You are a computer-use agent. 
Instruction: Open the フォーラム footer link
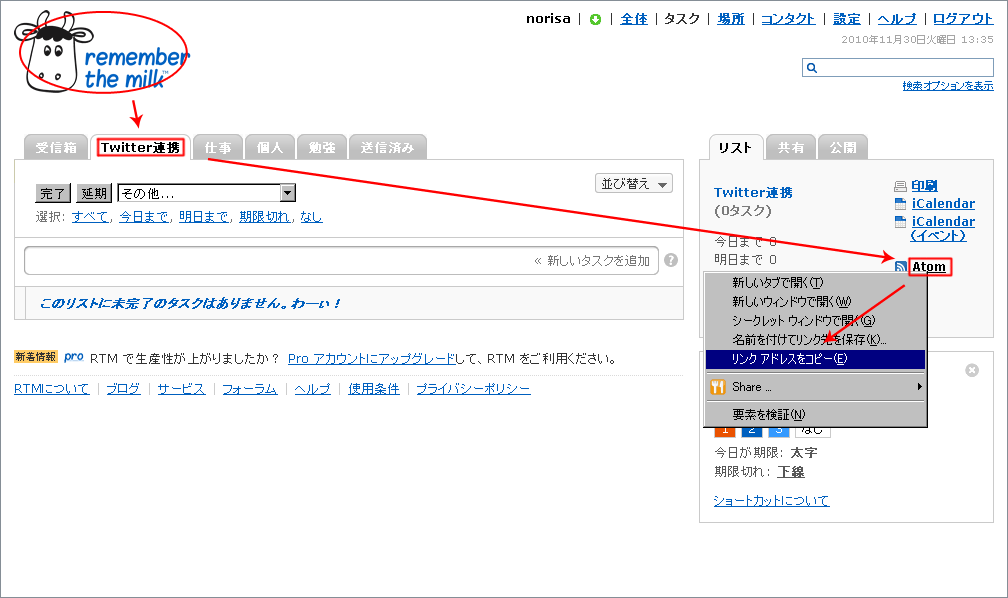[250, 389]
